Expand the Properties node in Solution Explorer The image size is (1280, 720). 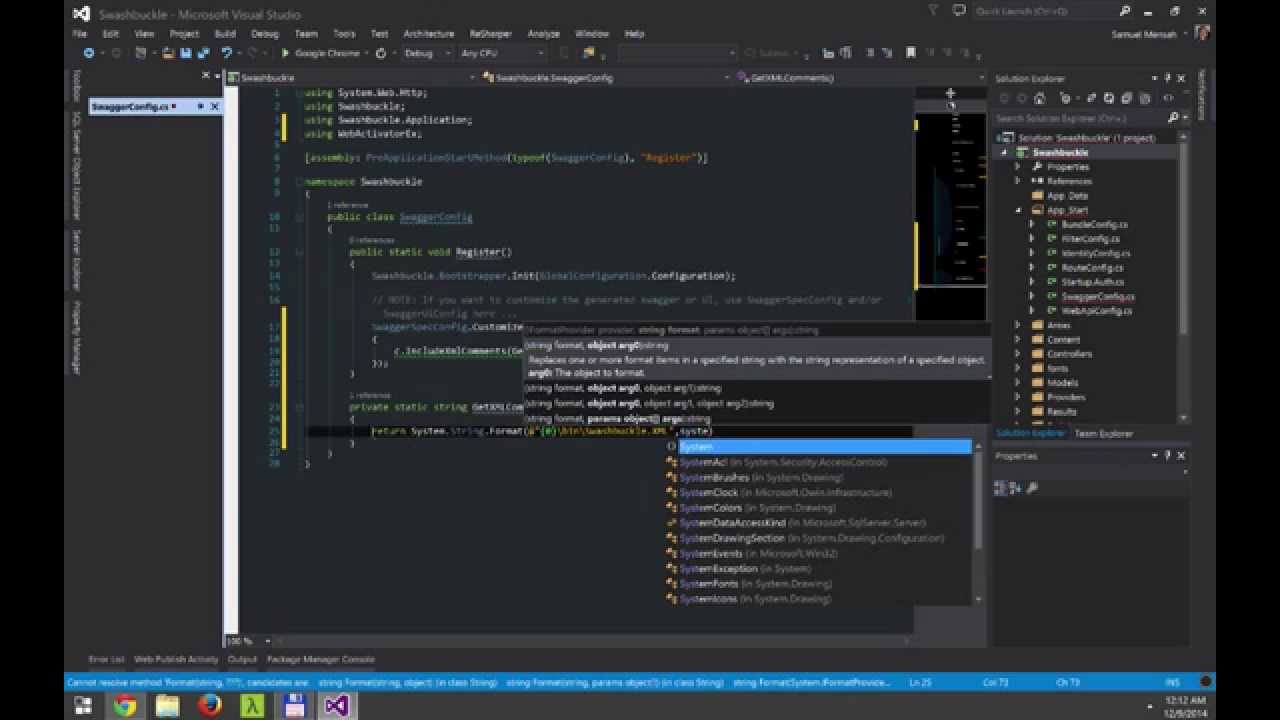click(1019, 167)
